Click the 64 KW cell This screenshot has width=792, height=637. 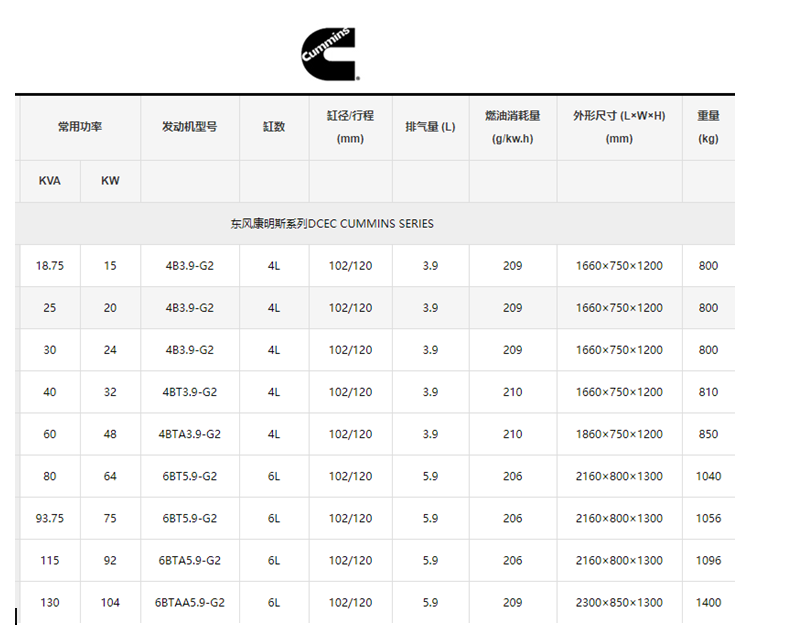(110, 476)
